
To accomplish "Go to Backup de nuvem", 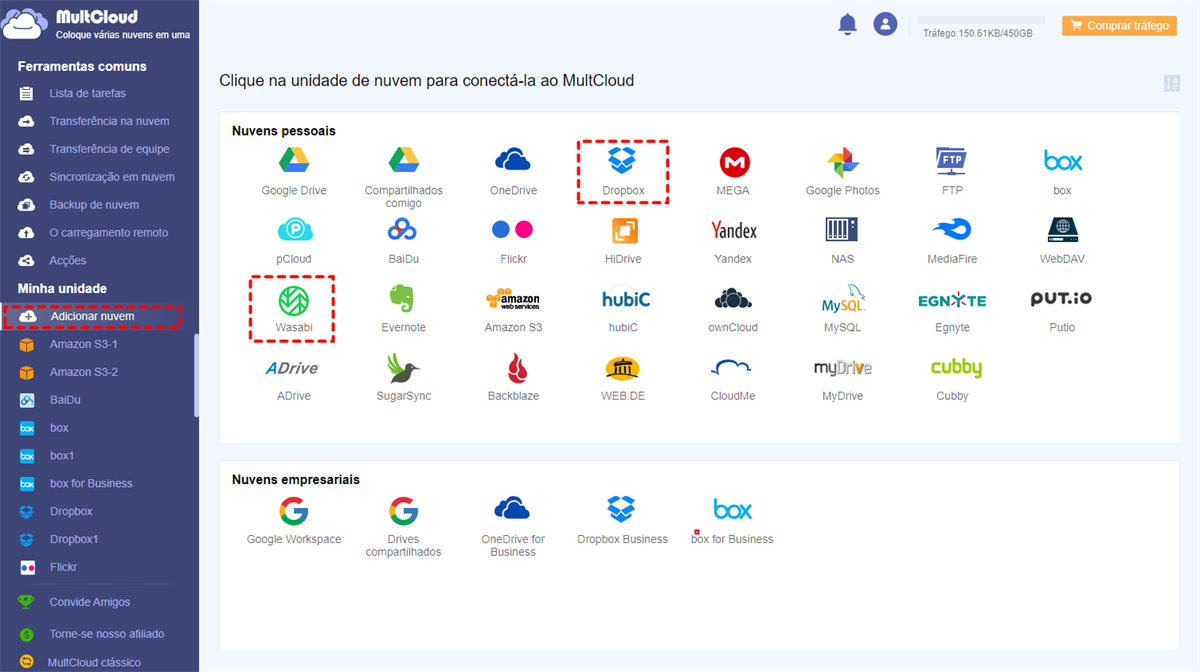I will point(94,205).
